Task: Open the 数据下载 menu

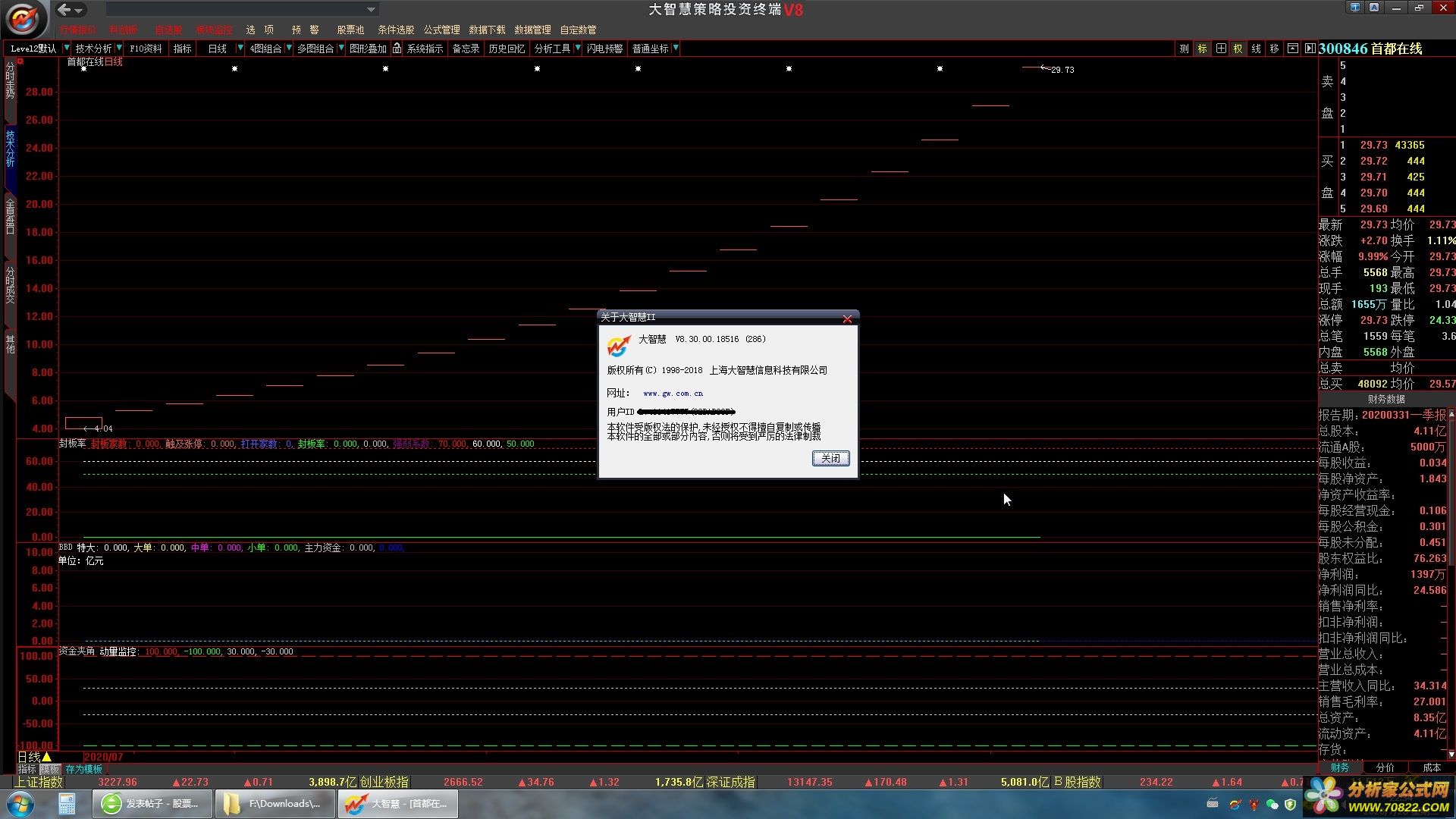Action: pyautogui.click(x=487, y=30)
